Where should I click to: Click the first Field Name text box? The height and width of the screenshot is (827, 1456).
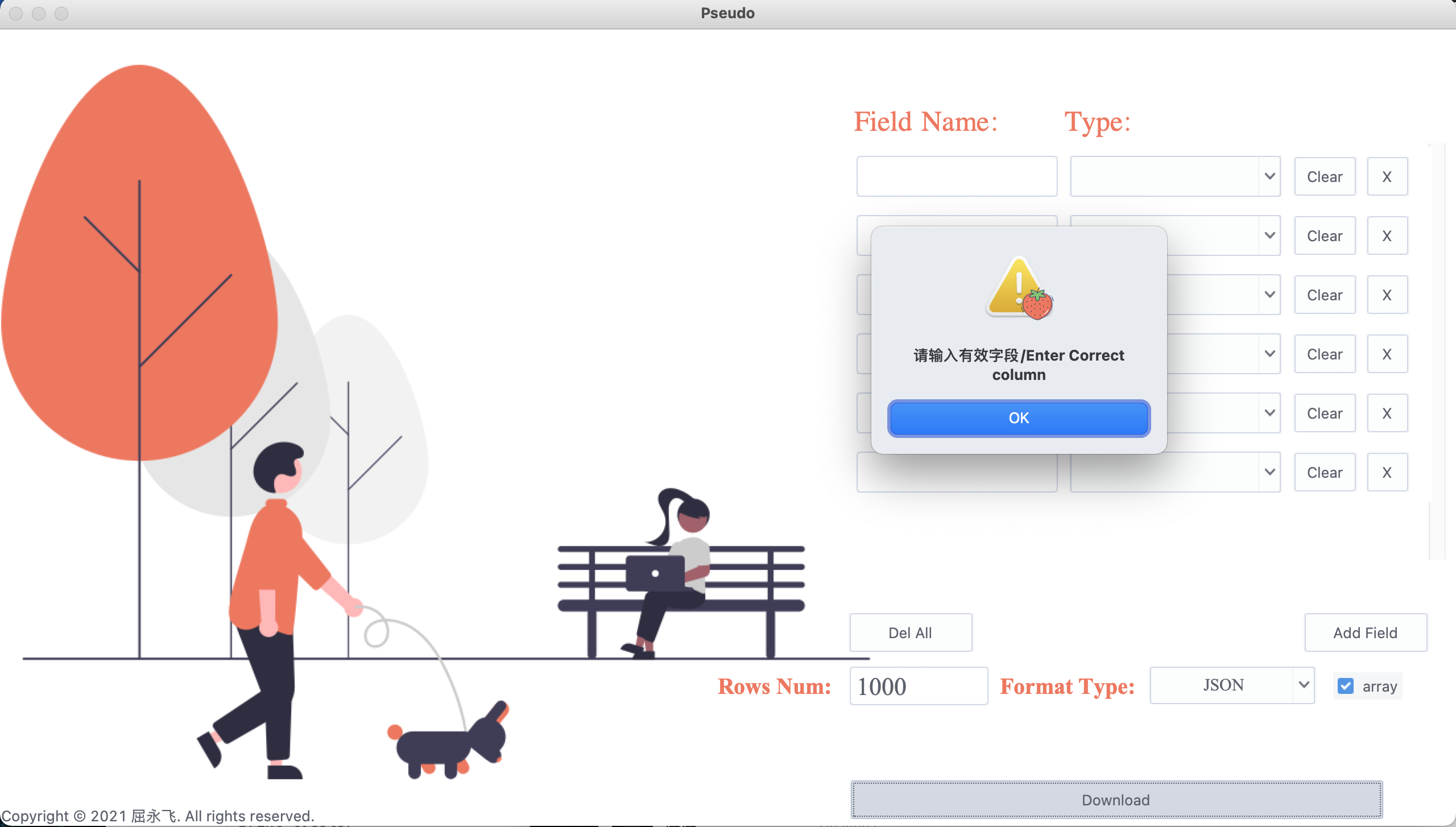coord(957,177)
